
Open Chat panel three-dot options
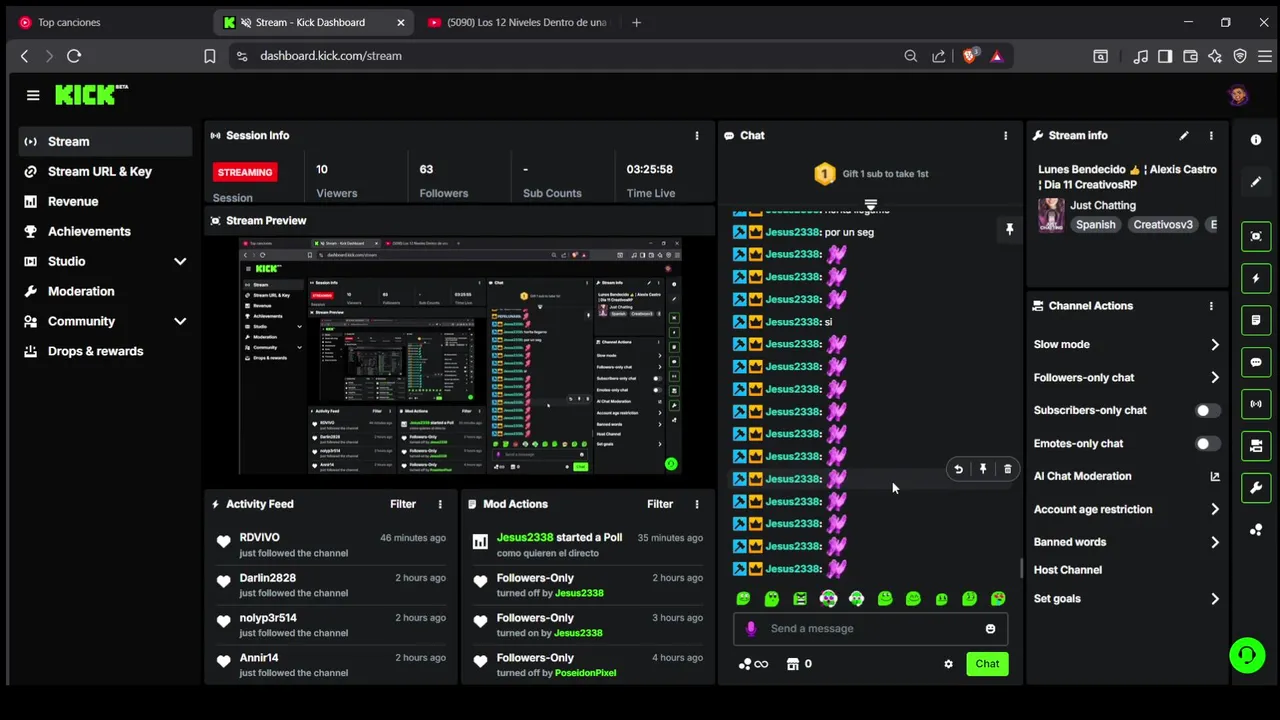1005,136
